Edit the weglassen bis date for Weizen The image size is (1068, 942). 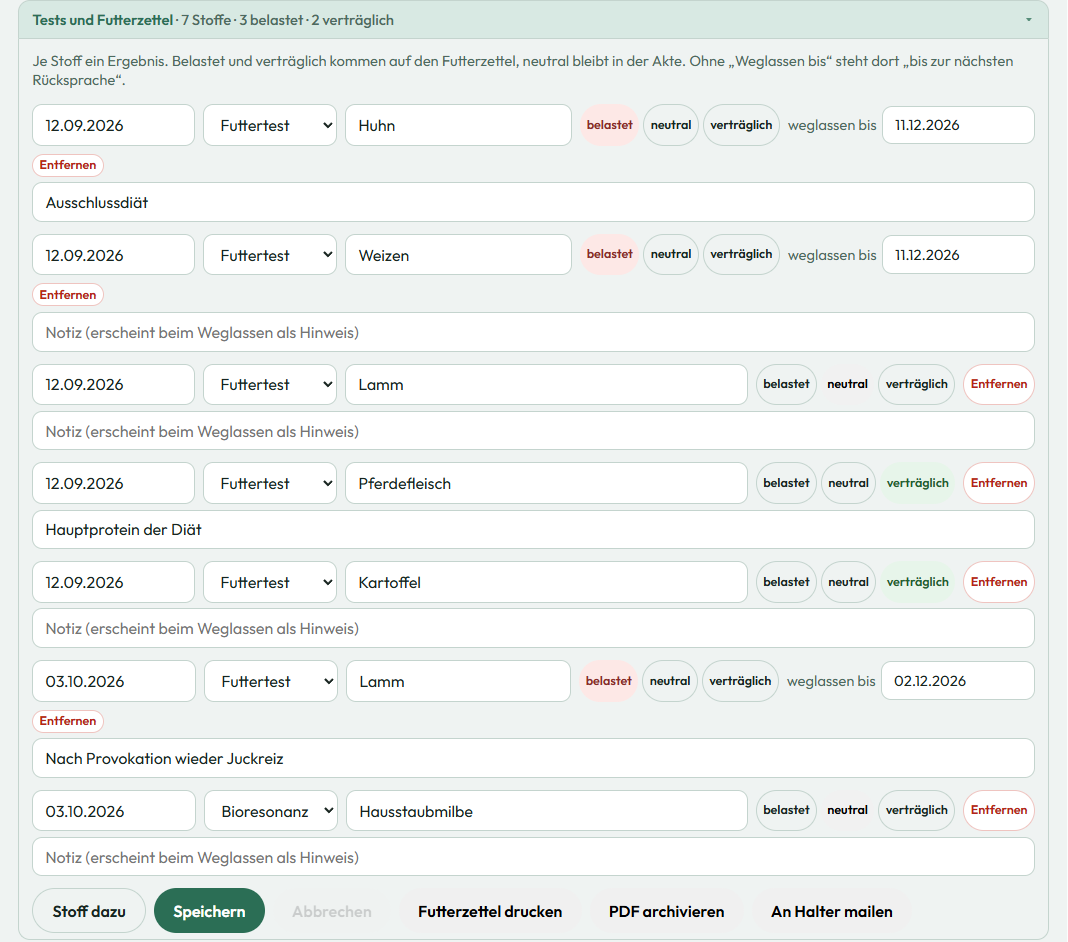tap(958, 255)
